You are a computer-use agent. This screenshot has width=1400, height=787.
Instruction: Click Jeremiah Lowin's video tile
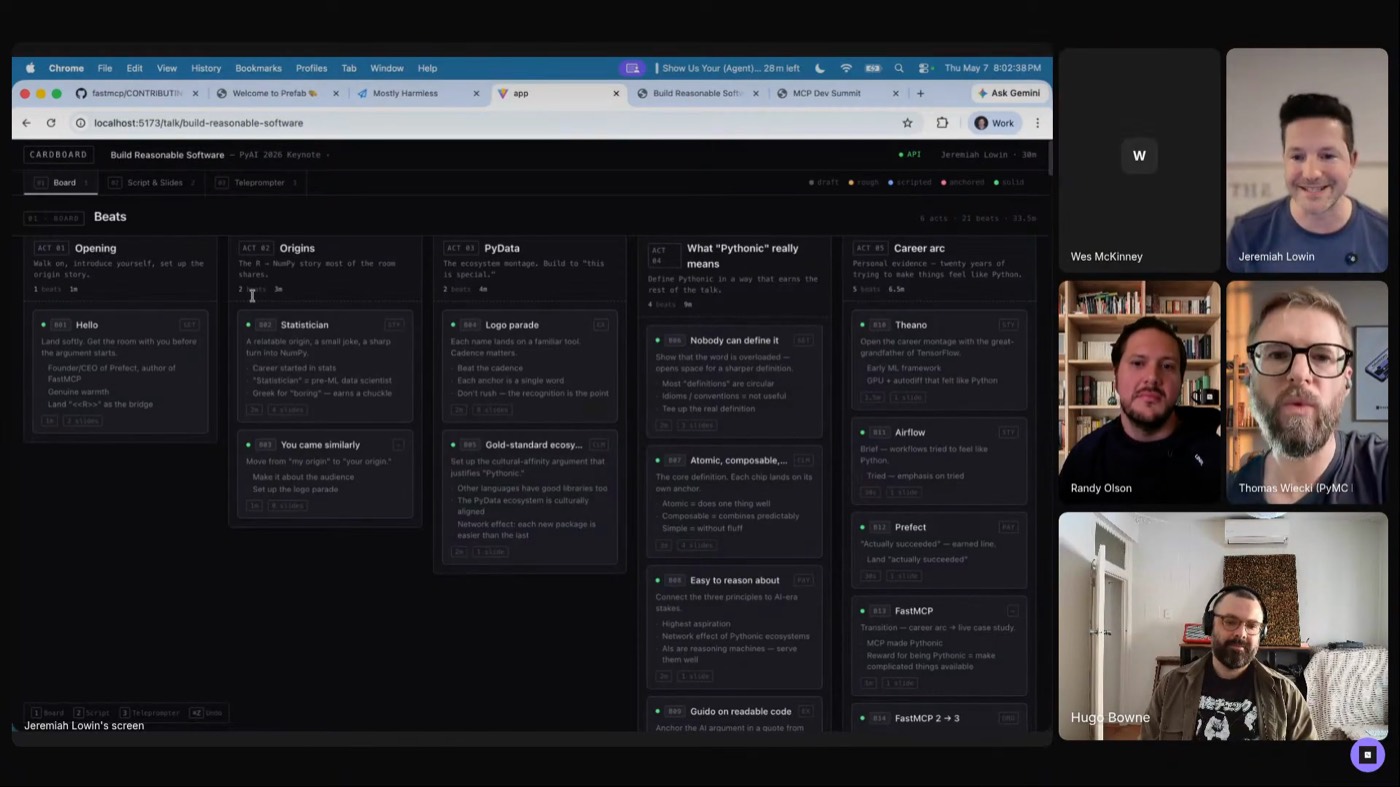tap(1306, 160)
